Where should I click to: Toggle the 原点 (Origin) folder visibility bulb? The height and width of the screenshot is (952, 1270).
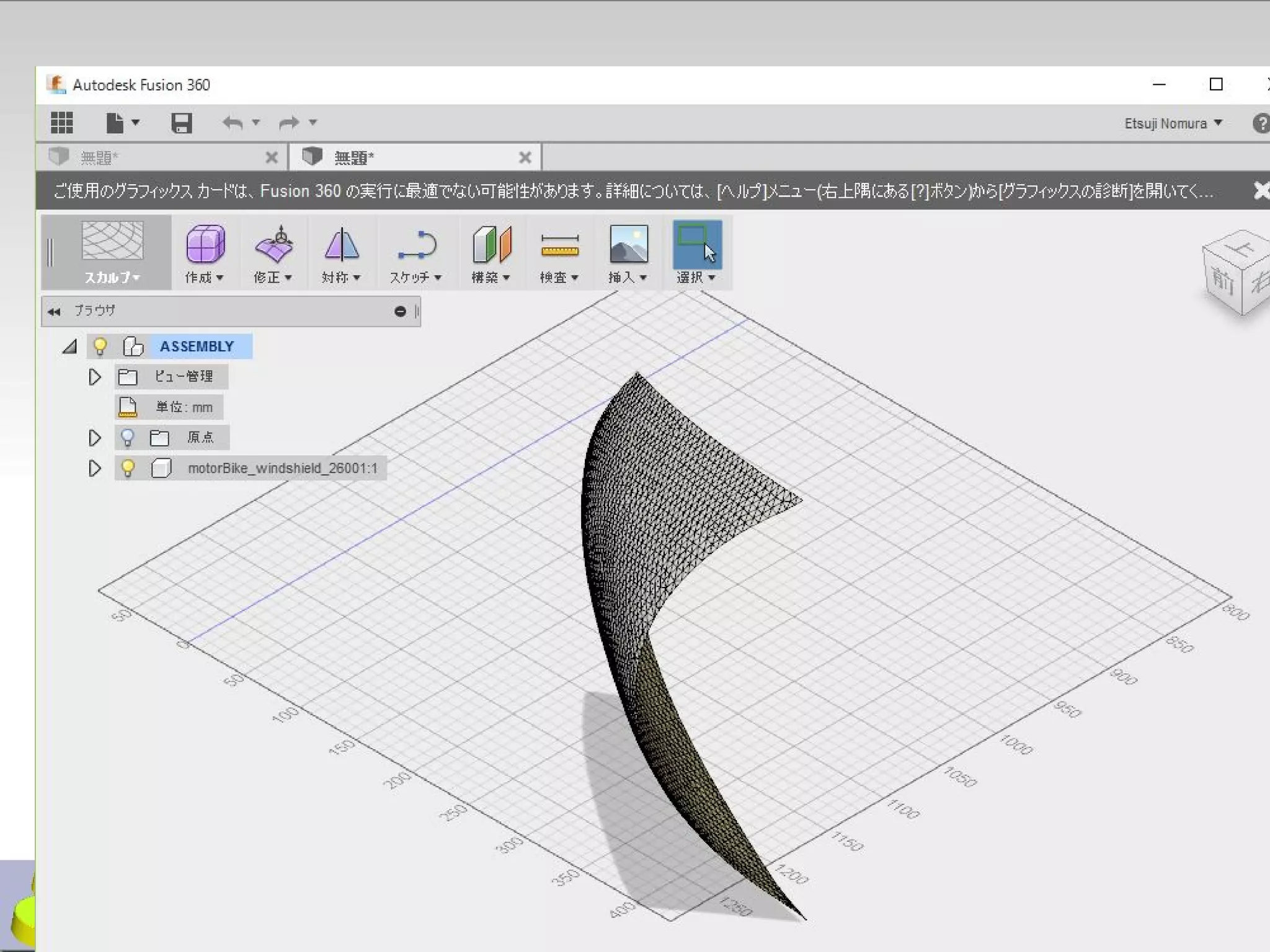(x=128, y=438)
